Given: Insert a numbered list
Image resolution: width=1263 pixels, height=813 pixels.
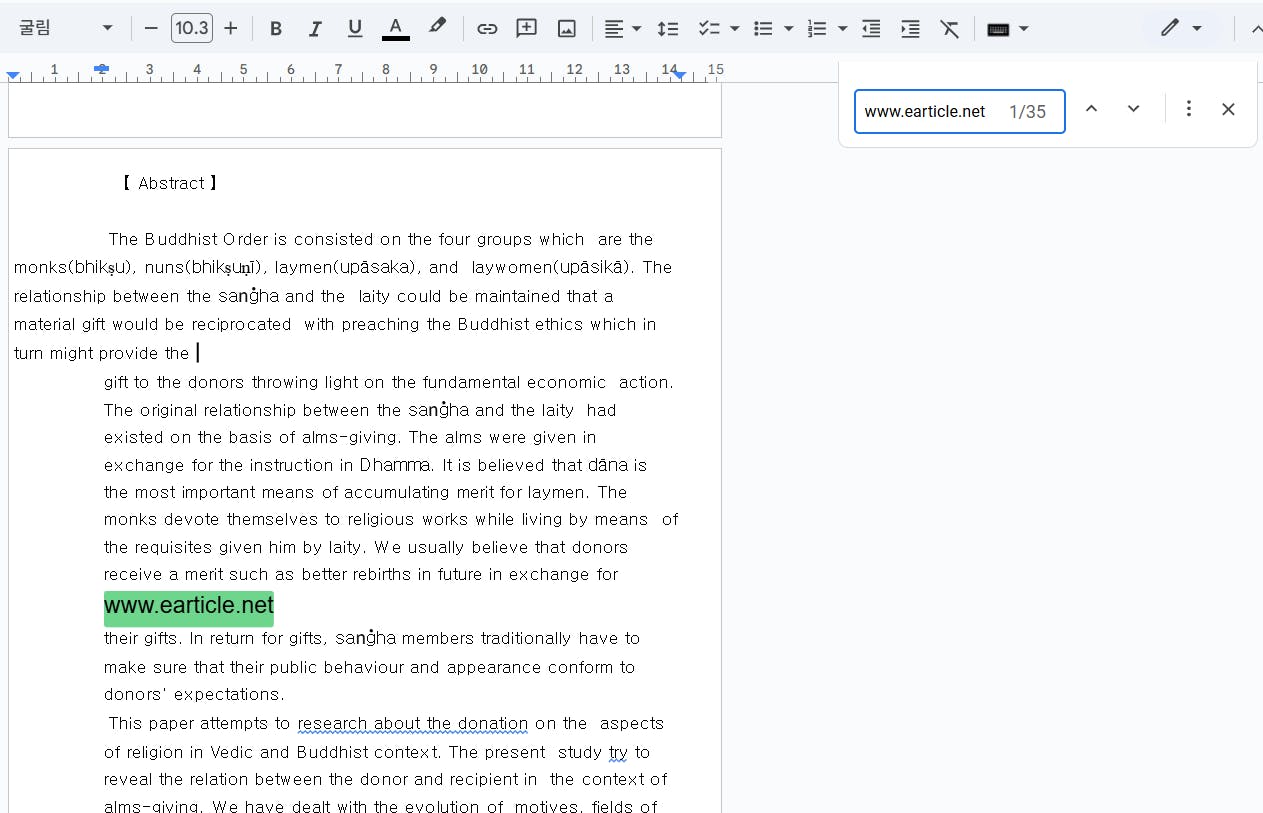Looking at the screenshot, I should pos(817,29).
